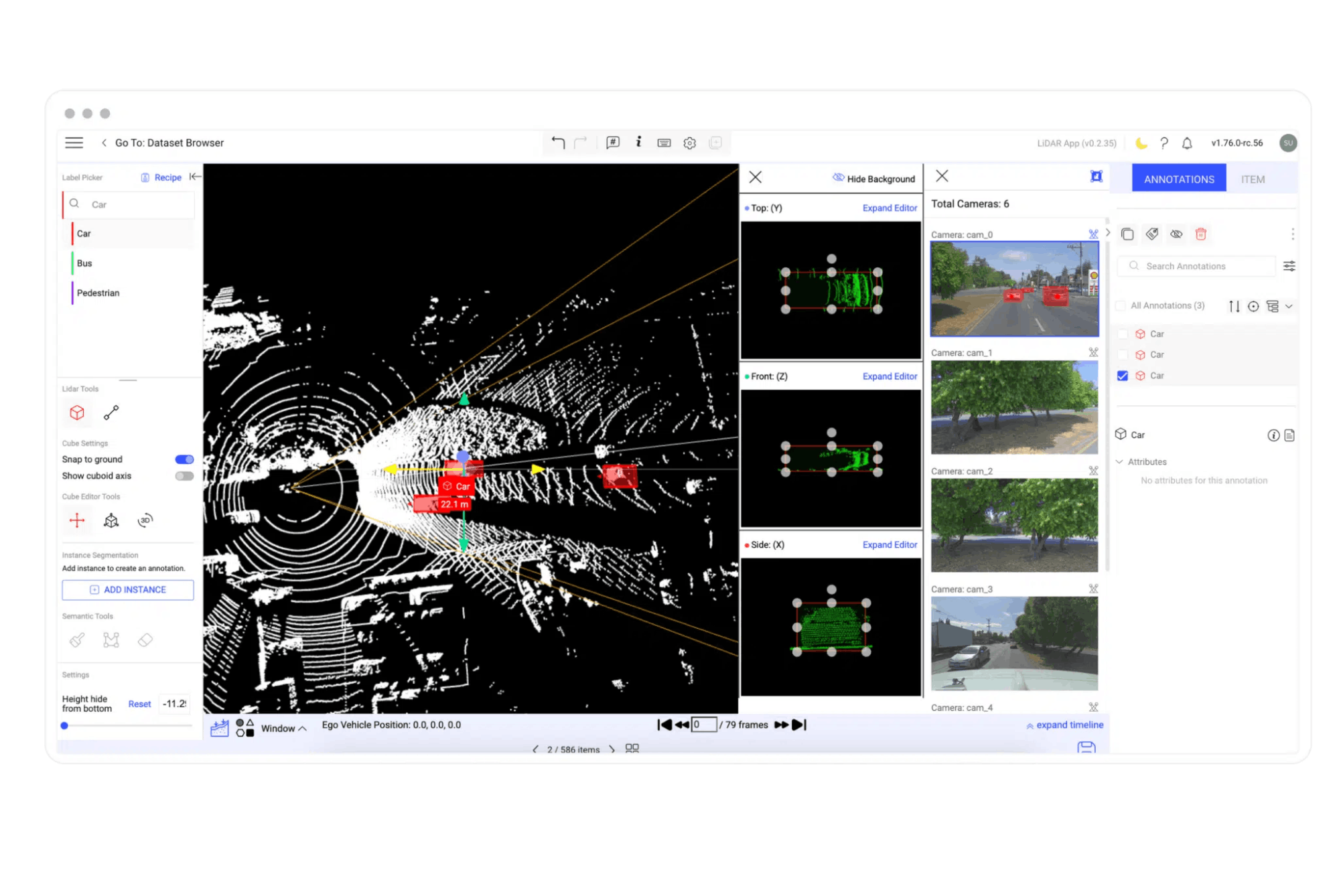1339x896 pixels.
Task: Click the 3D rotate cube tool
Action: [145, 520]
